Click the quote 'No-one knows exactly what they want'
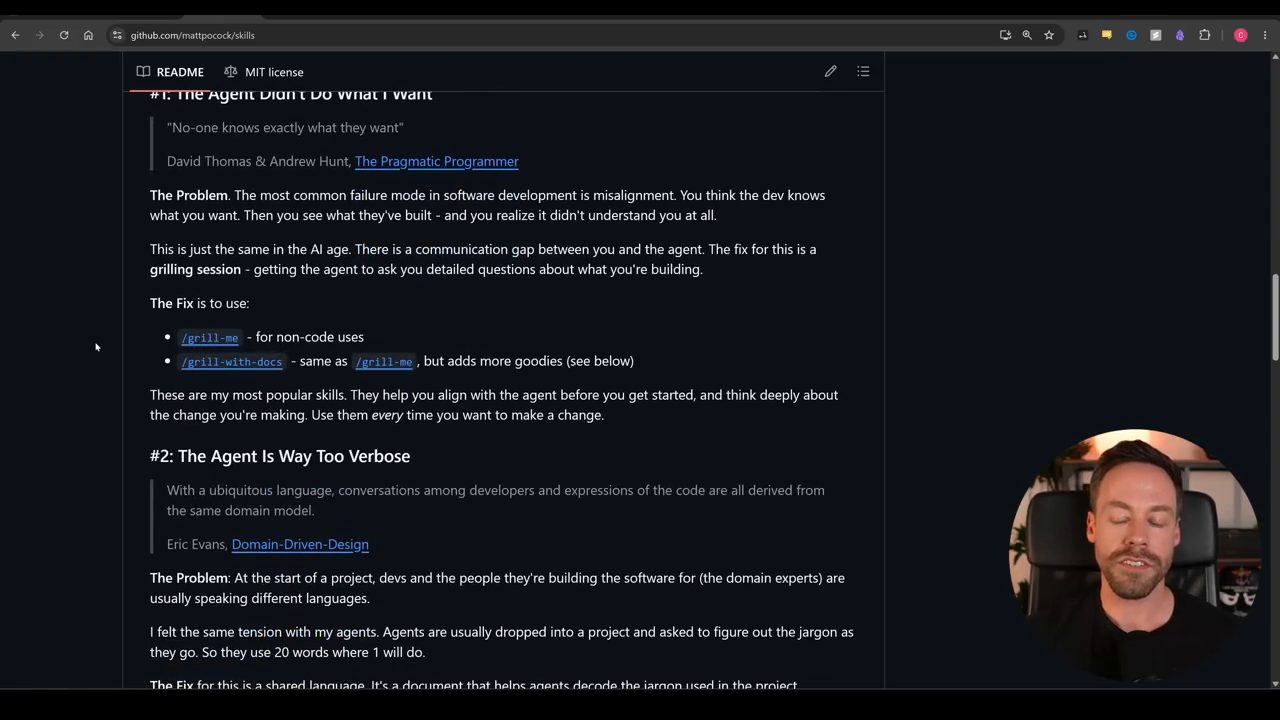1280x720 pixels. (x=285, y=127)
